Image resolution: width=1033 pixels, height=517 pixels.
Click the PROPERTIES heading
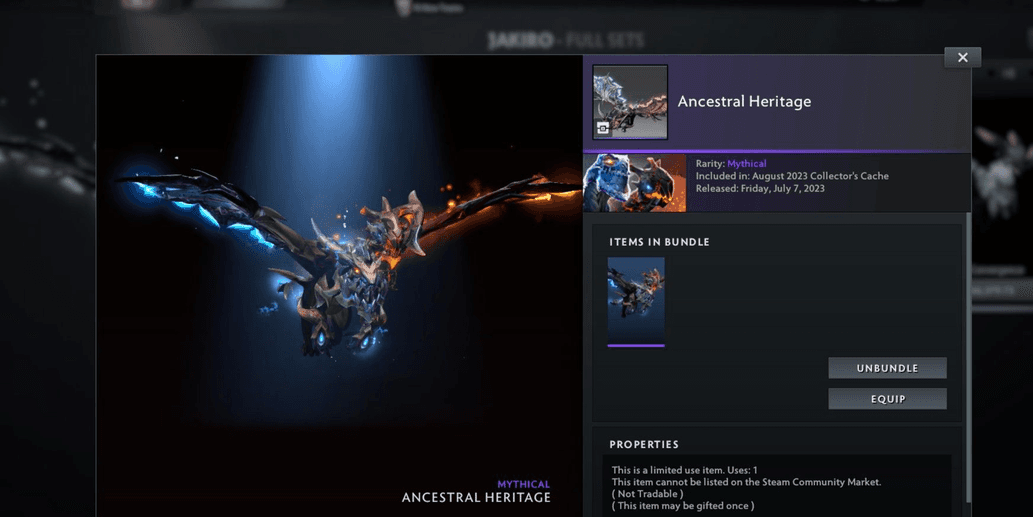coord(644,445)
